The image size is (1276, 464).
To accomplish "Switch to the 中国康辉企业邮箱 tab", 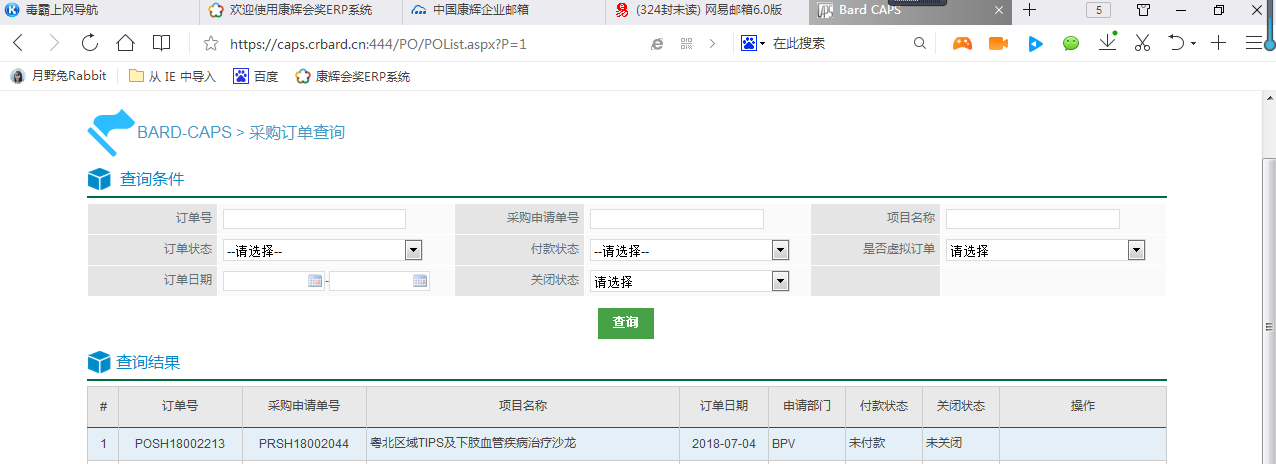I will coord(480,10).
